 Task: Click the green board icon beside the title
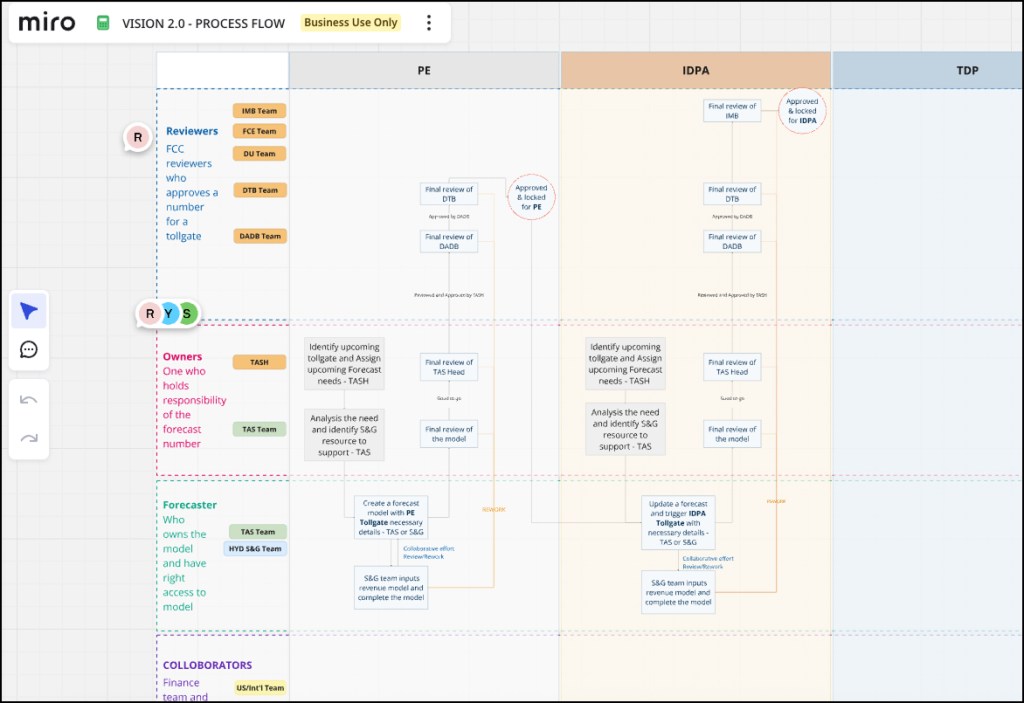pos(103,22)
